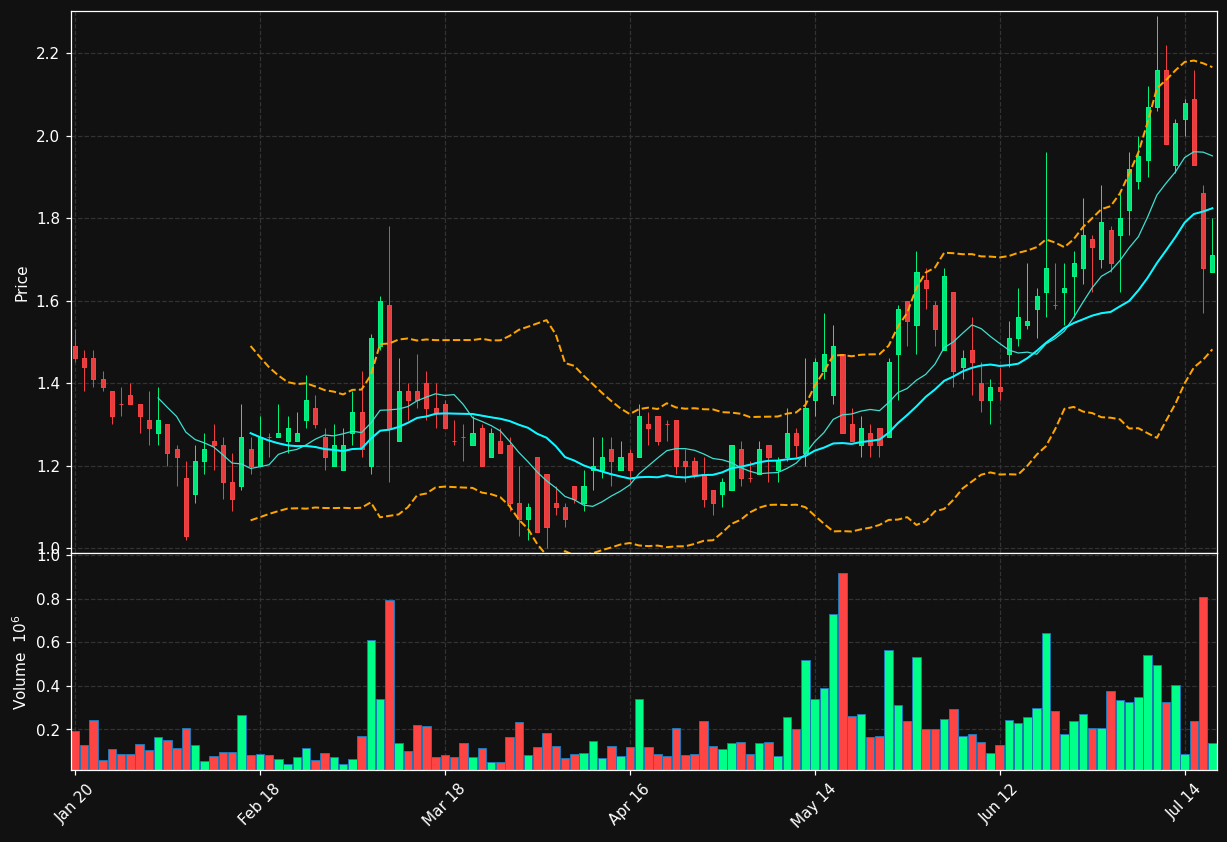Click the 0.2 volume axis label
1227x842 pixels.
point(50,730)
